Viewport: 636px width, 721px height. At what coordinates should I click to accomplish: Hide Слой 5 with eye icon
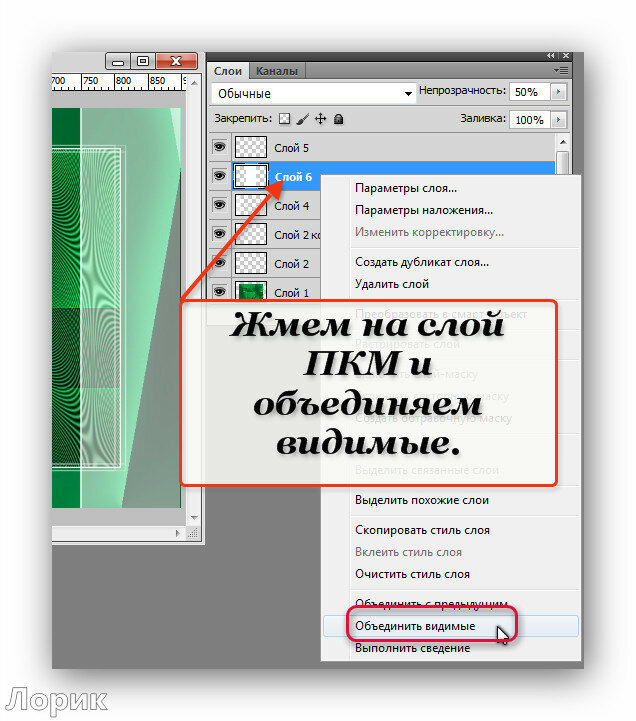(219, 147)
